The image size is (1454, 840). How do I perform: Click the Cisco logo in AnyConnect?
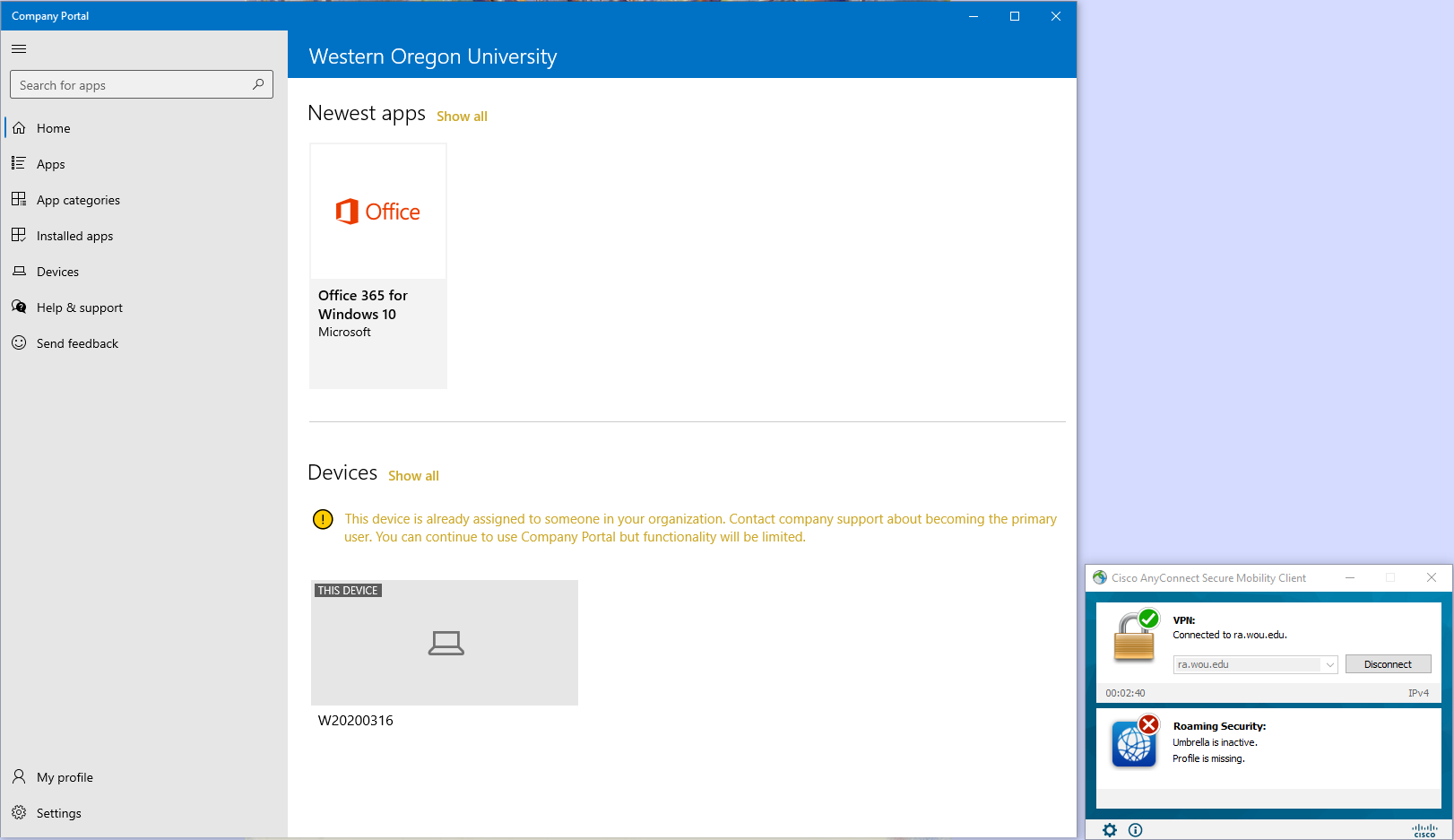pyautogui.click(x=1424, y=831)
